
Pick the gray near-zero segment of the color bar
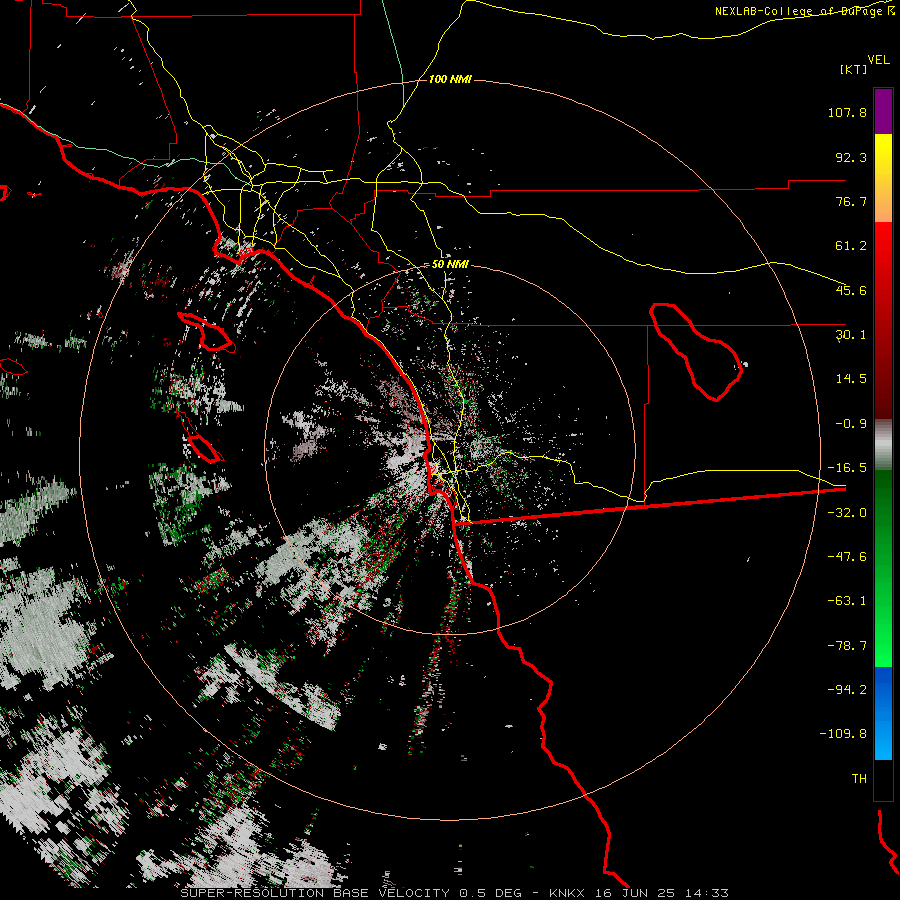[883, 445]
